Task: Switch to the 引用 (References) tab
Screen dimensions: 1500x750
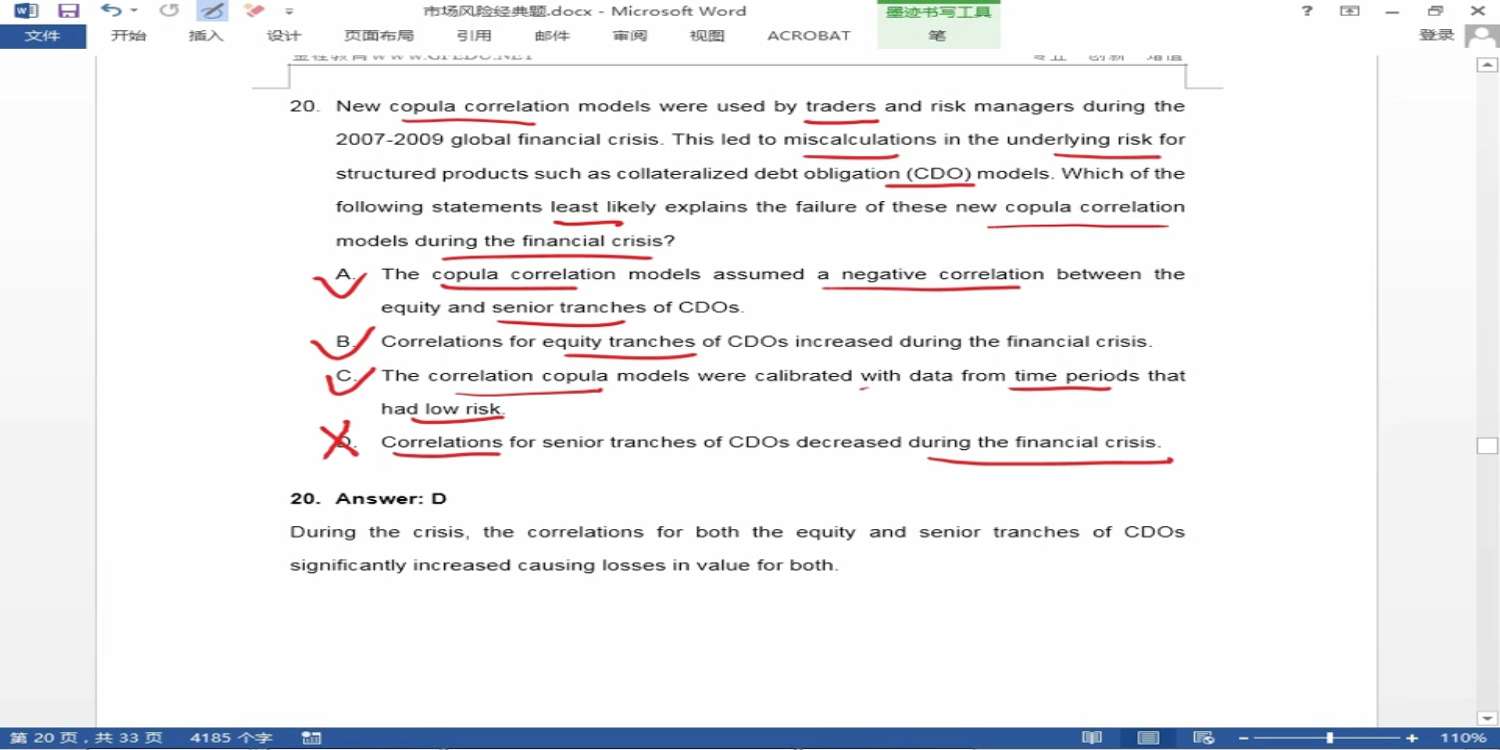Action: pos(473,36)
